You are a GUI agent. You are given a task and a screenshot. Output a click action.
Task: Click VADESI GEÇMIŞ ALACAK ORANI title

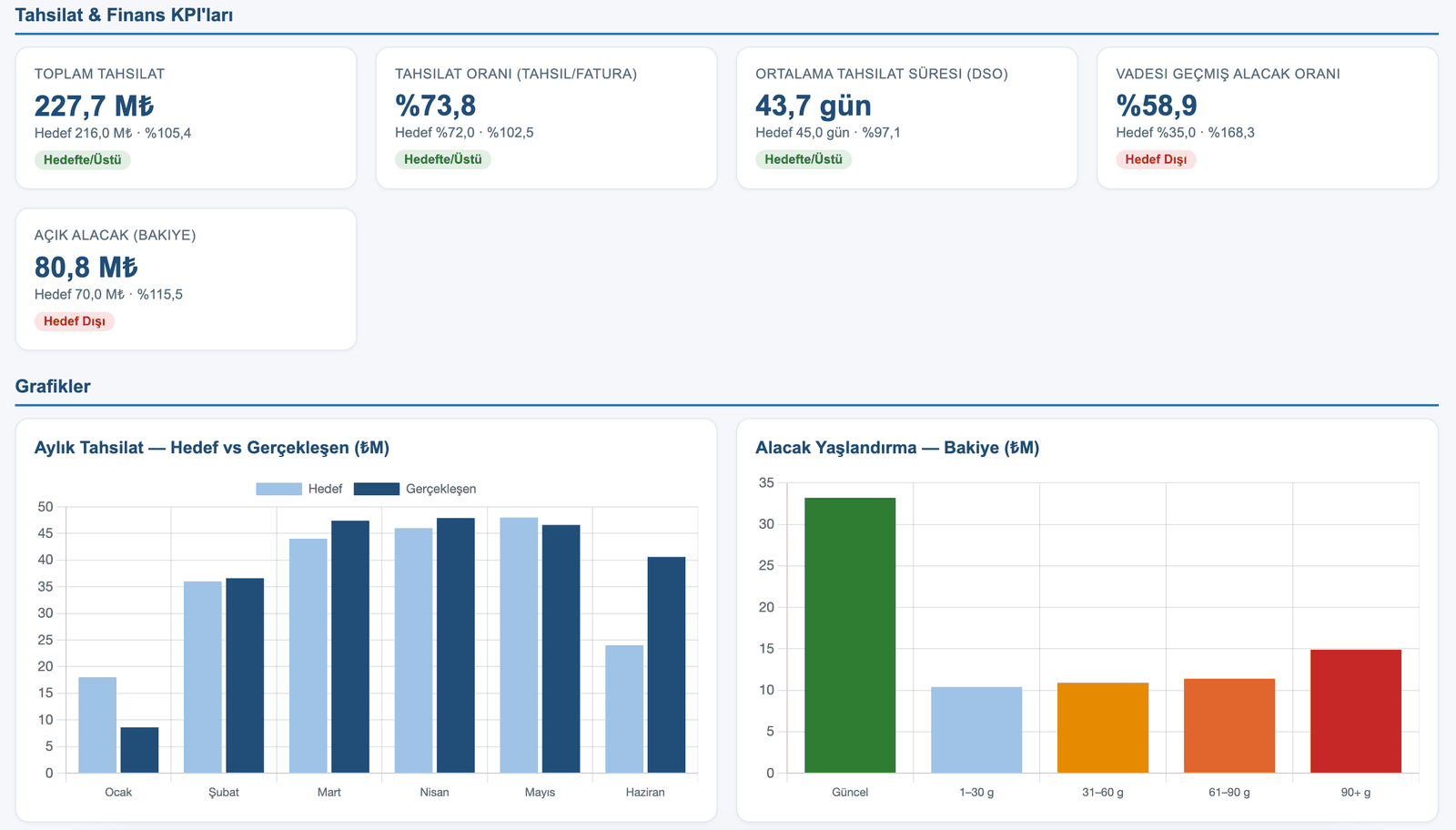point(1228,74)
